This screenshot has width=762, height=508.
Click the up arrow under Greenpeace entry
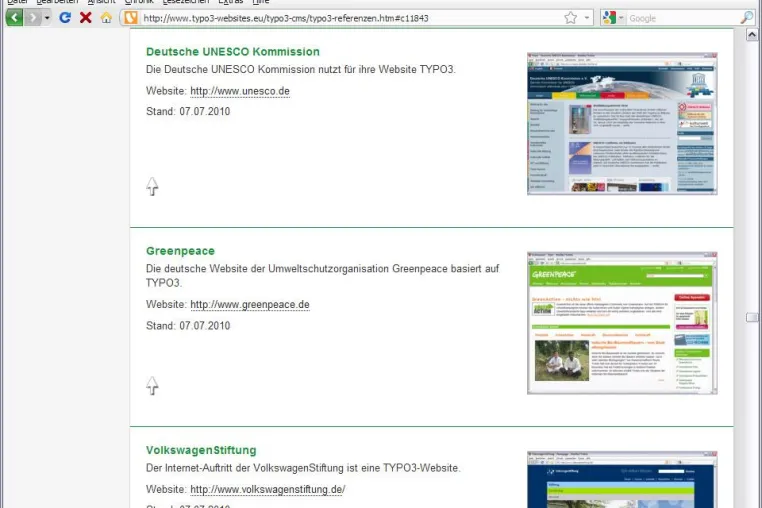pos(152,386)
